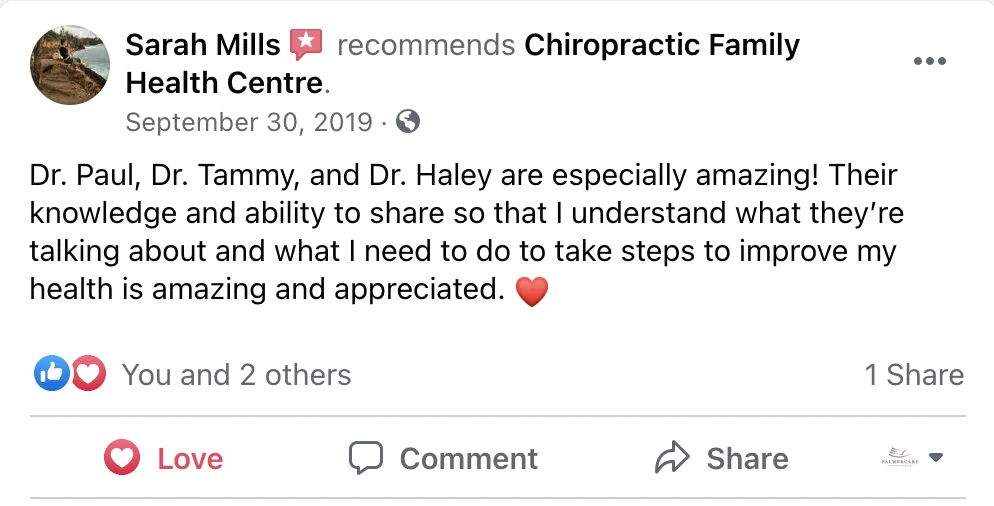Expand the acting-as profile dropdown arrow
Image resolution: width=994 pixels, height=506 pixels.
tap(936, 457)
